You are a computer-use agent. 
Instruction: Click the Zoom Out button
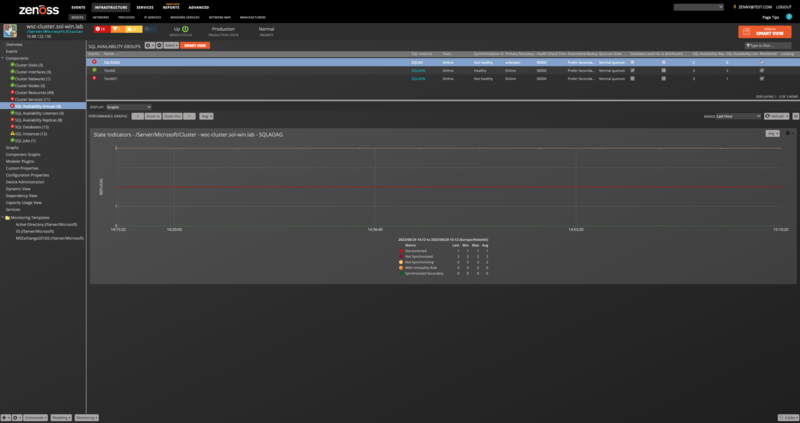coord(172,116)
